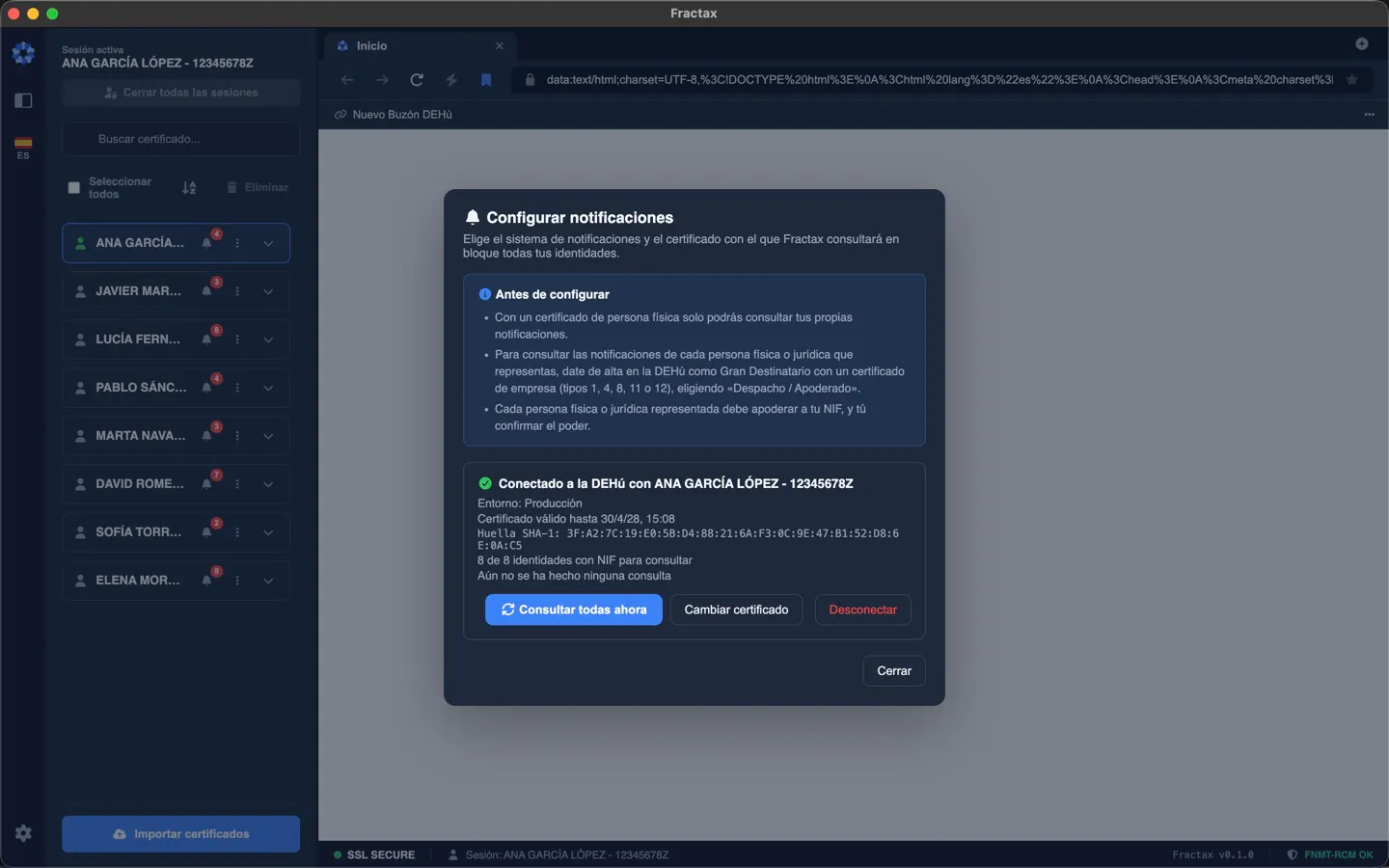Screen dimensions: 1389x868
Task: Click Cerrar todas las sesiones
Action: (x=181, y=93)
